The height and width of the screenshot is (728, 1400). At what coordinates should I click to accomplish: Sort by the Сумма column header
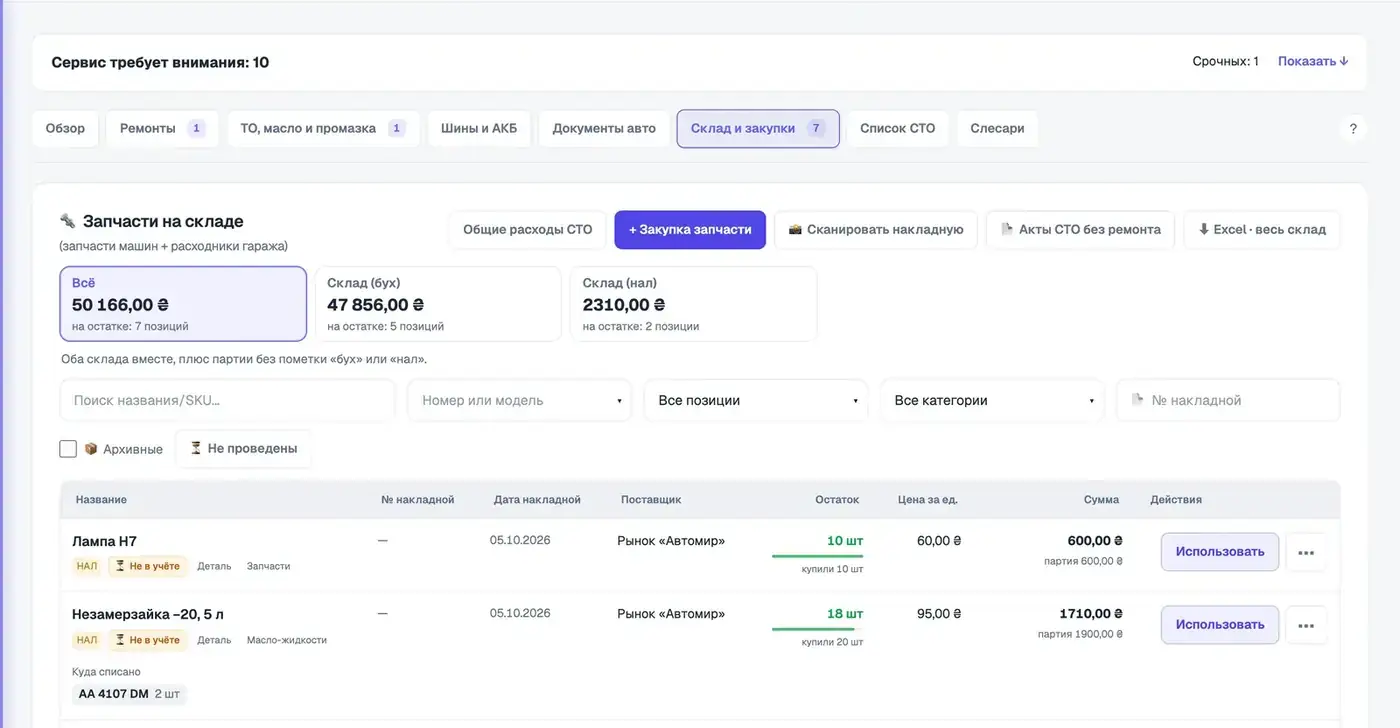pyautogui.click(x=1101, y=499)
